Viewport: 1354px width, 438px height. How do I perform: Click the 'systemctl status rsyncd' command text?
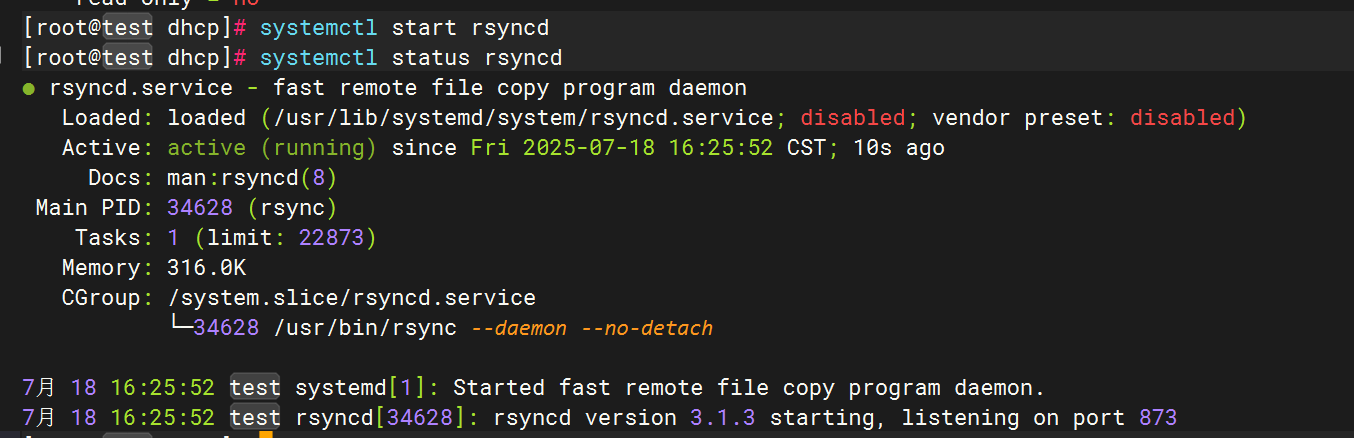tap(411, 58)
